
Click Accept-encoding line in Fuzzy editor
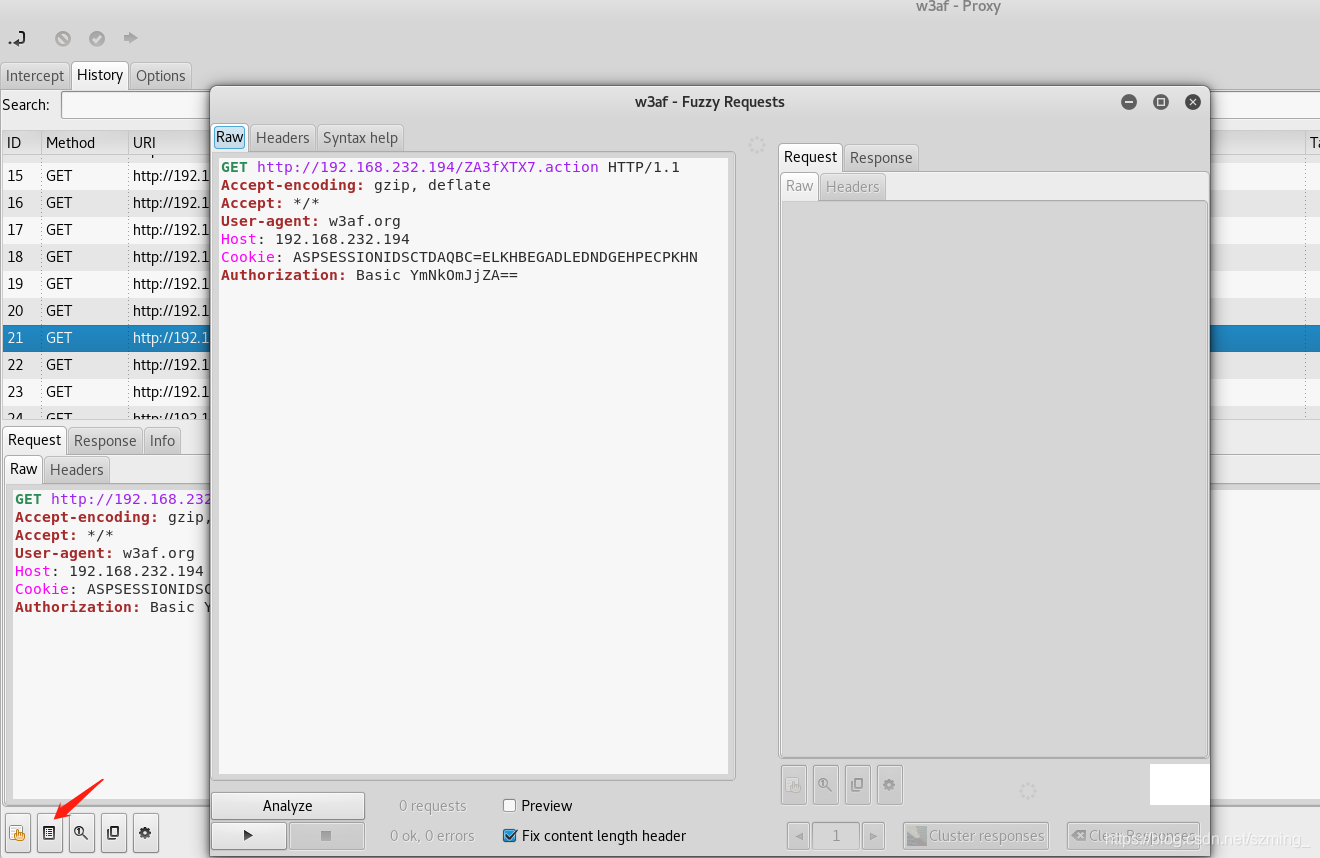(x=356, y=185)
